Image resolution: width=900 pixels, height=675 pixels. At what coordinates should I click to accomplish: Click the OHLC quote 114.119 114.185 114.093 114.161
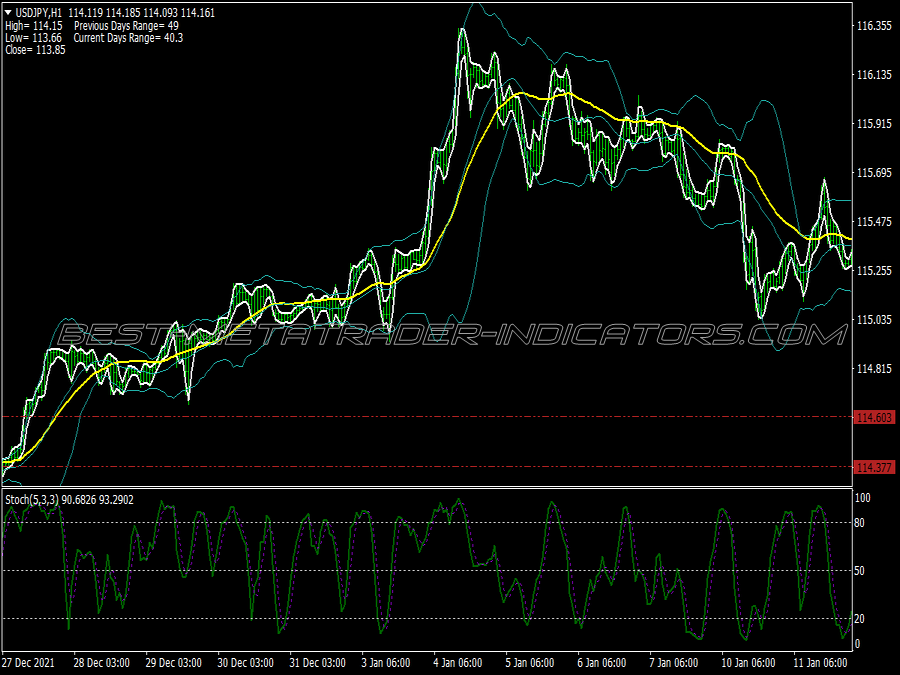click(142, 13)
